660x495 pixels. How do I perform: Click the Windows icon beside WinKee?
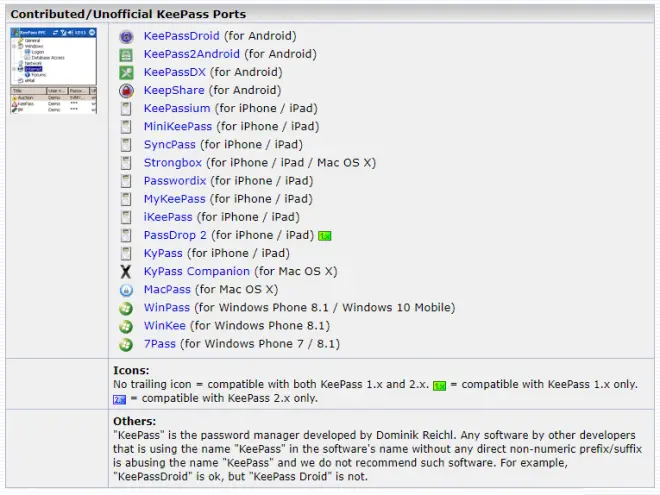[x=126, y=326]
